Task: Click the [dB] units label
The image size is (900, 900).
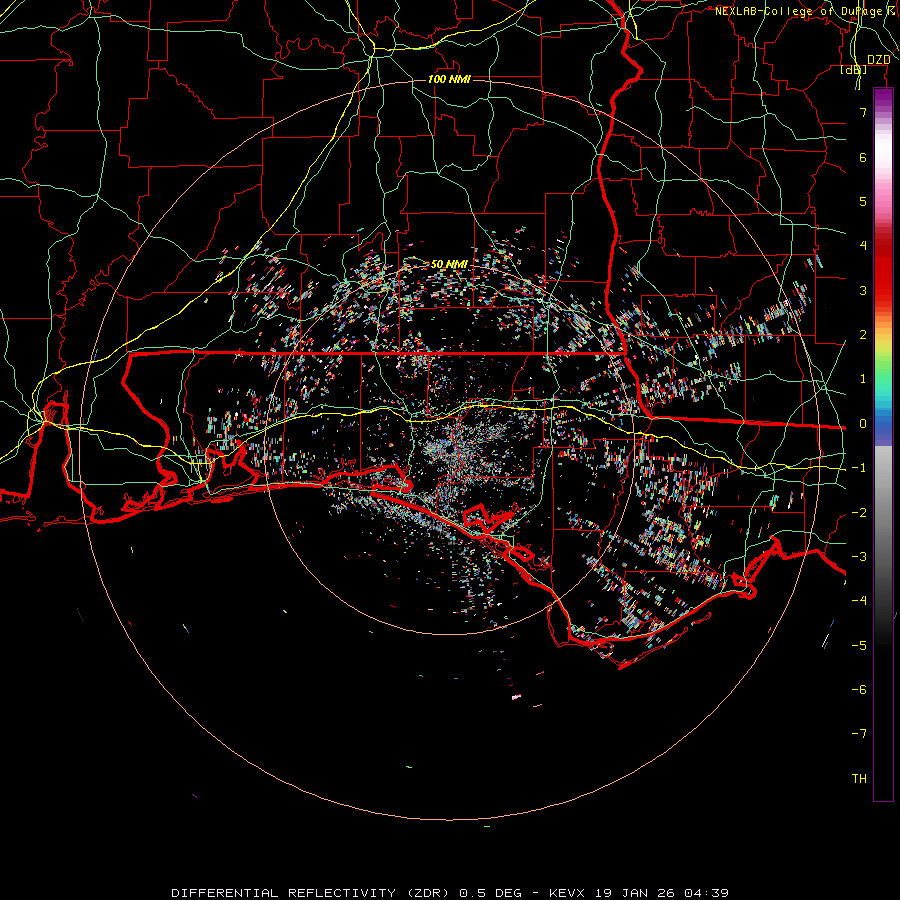Action: (854, 70)
